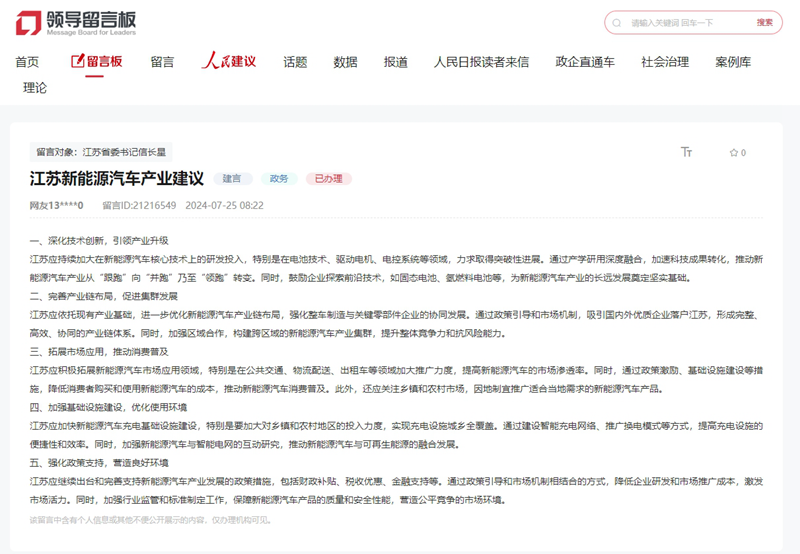Open 案例库 case library nav item
The width and height of the screenshot is (800, 554).
click(x=733, y=62)
